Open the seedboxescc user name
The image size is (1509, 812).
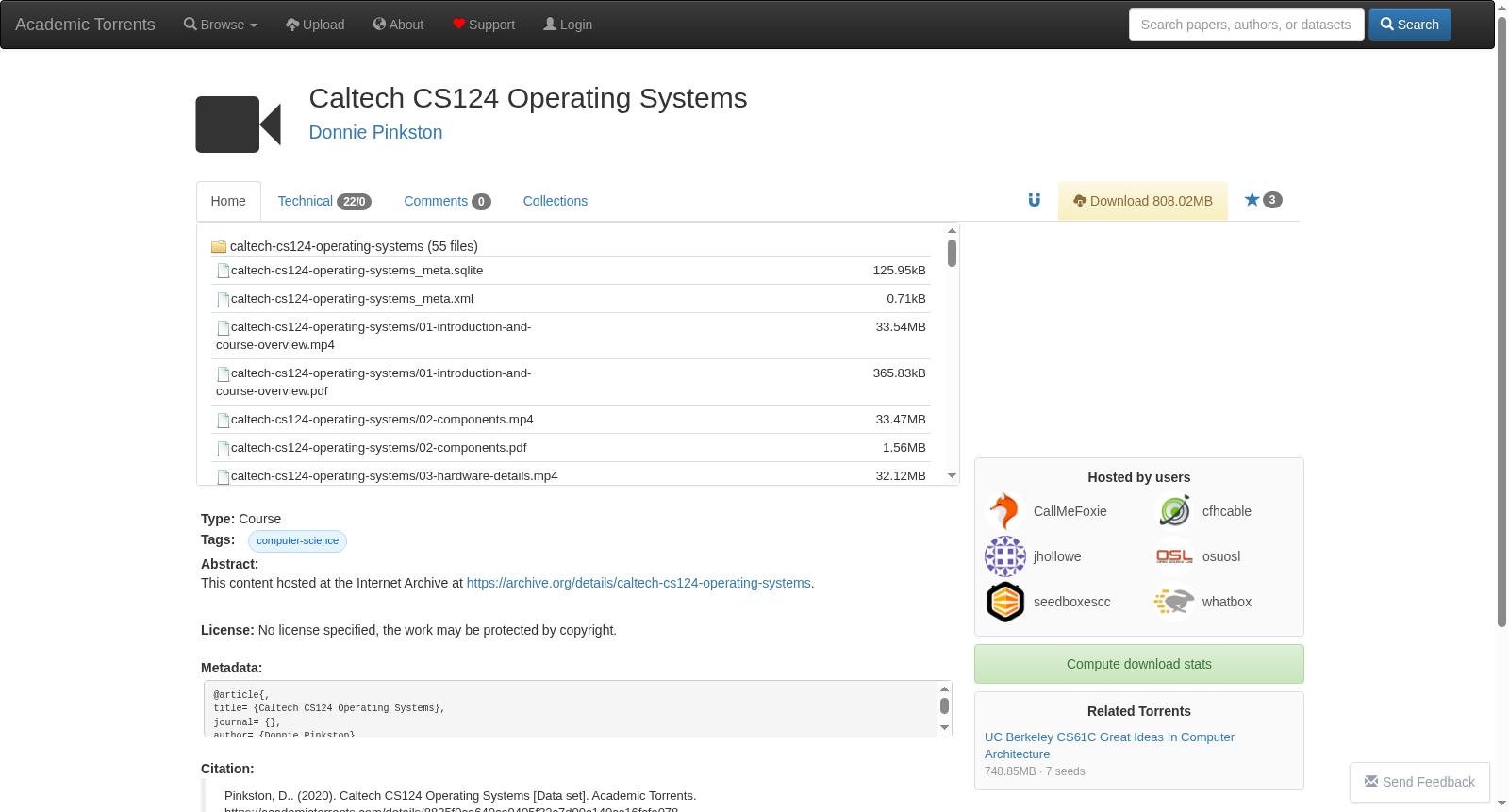click(x=1071, y=602)
